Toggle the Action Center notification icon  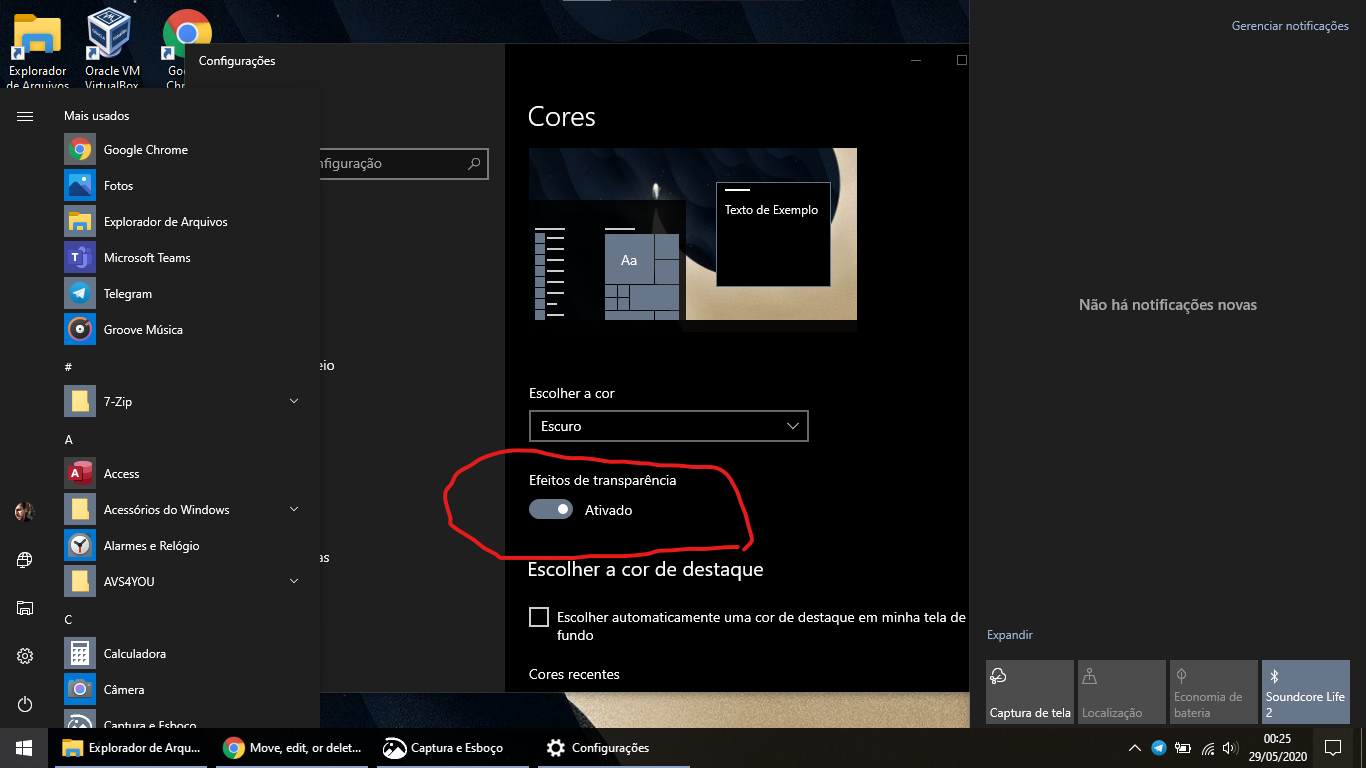[1332, 748]
